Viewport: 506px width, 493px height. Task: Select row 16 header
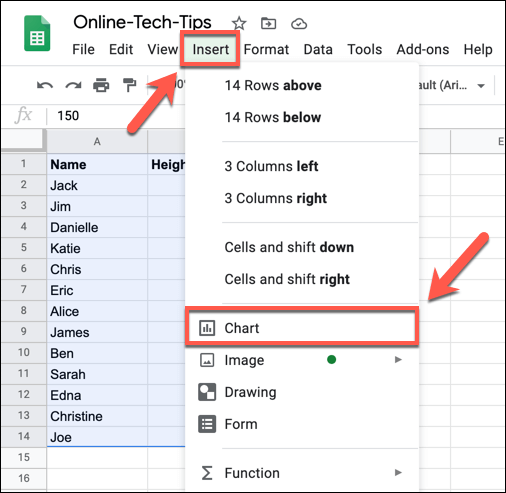pos(23,478)
